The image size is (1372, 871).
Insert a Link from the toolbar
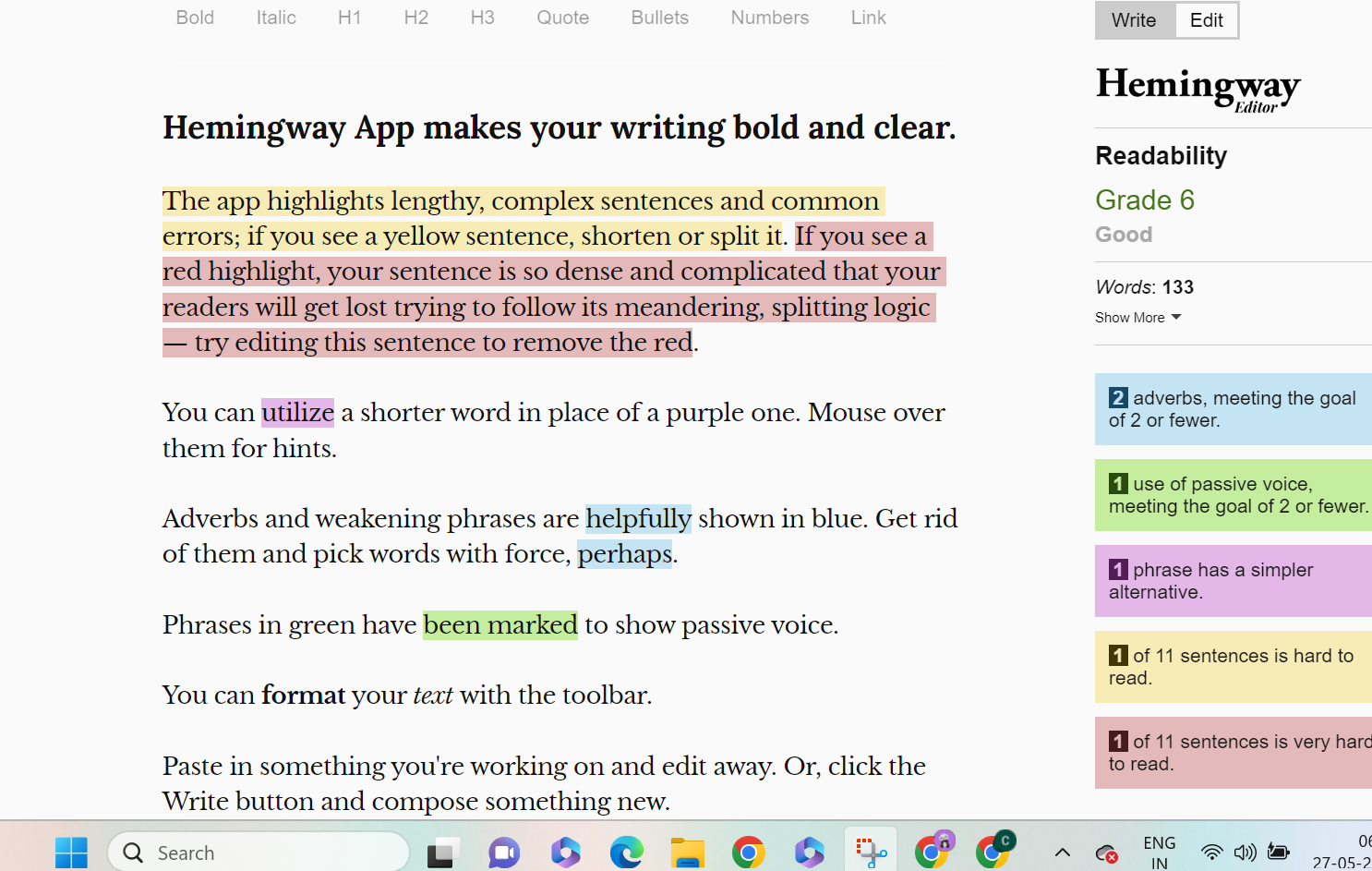[868, 18]
